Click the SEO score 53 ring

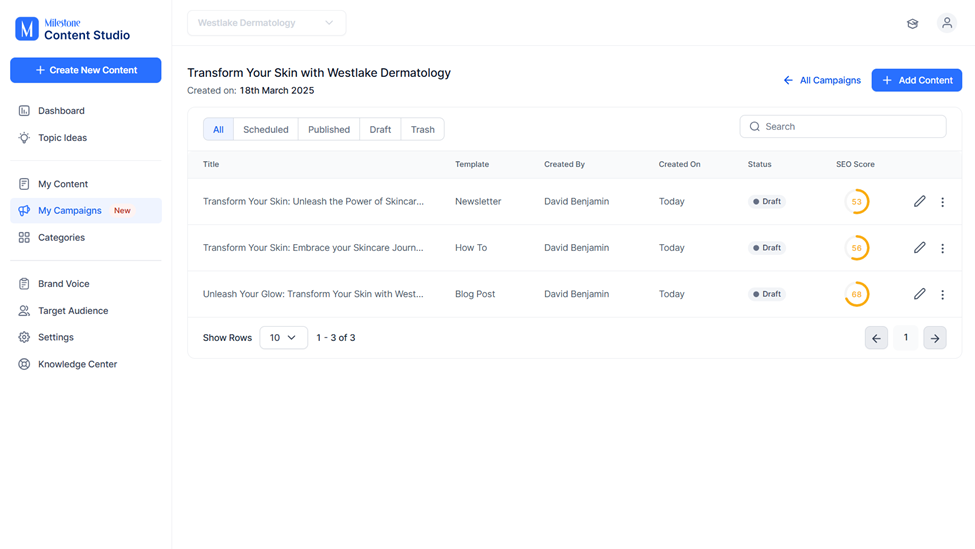(x=856, y=201)
